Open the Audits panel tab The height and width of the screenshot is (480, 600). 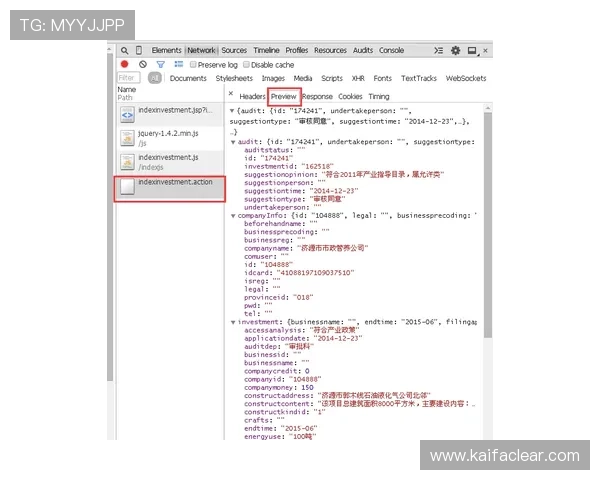(363, 50)
